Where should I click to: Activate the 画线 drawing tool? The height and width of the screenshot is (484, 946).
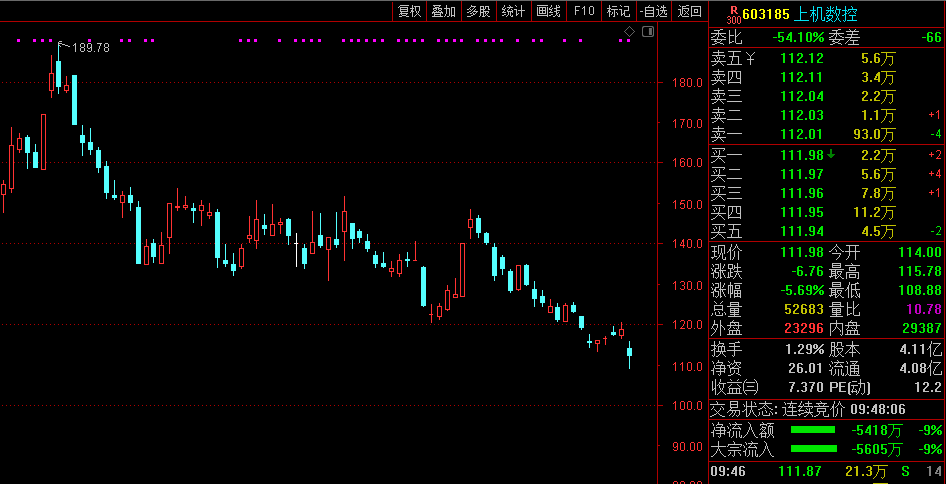click(548, 11)
